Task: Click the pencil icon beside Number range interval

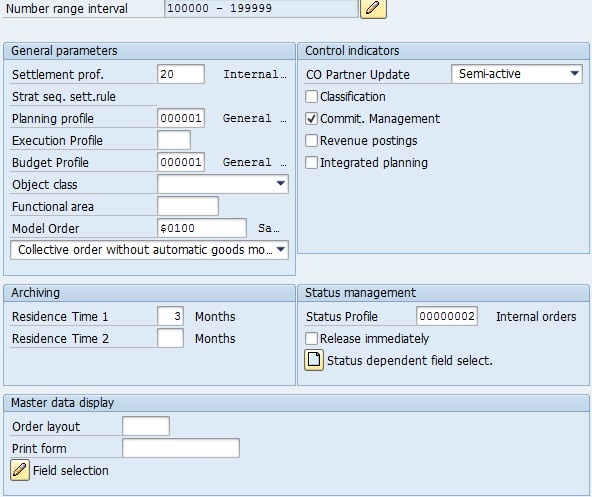Action: pos(373,8)
